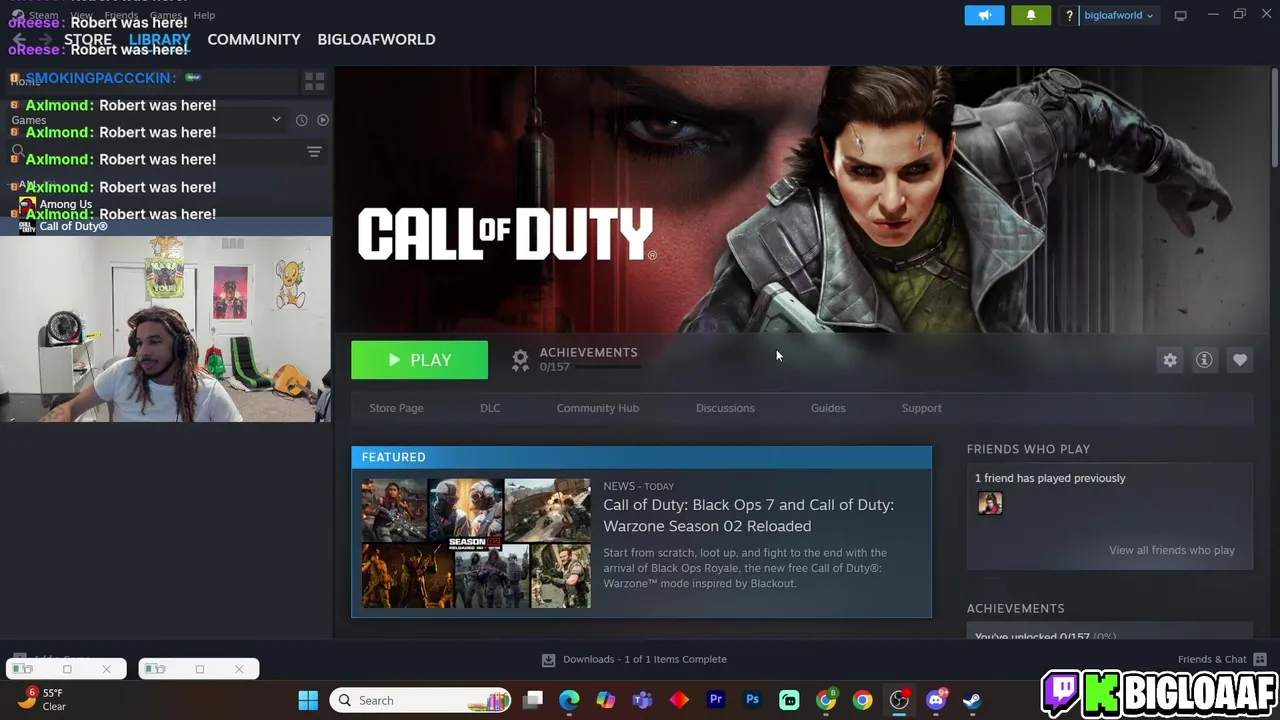Open the Store Page link
Image resolution: width=1280 pixels, height=720 pixels.
[x=396, y=408]
